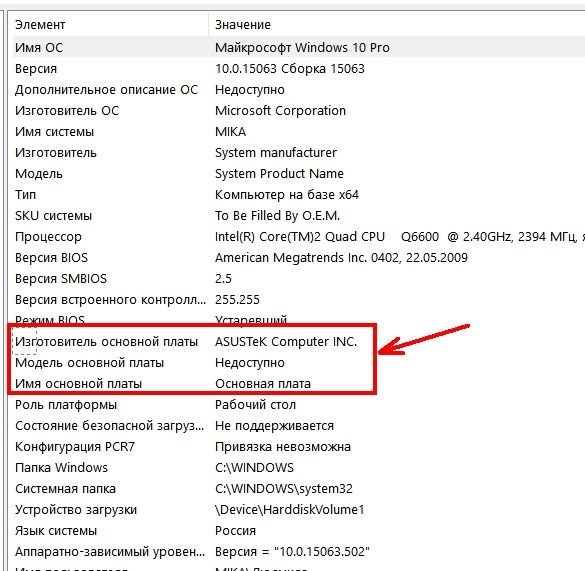Select the 'Версия' row with 10.0.15063
The image size is (585, 571).
coord(298,69)
